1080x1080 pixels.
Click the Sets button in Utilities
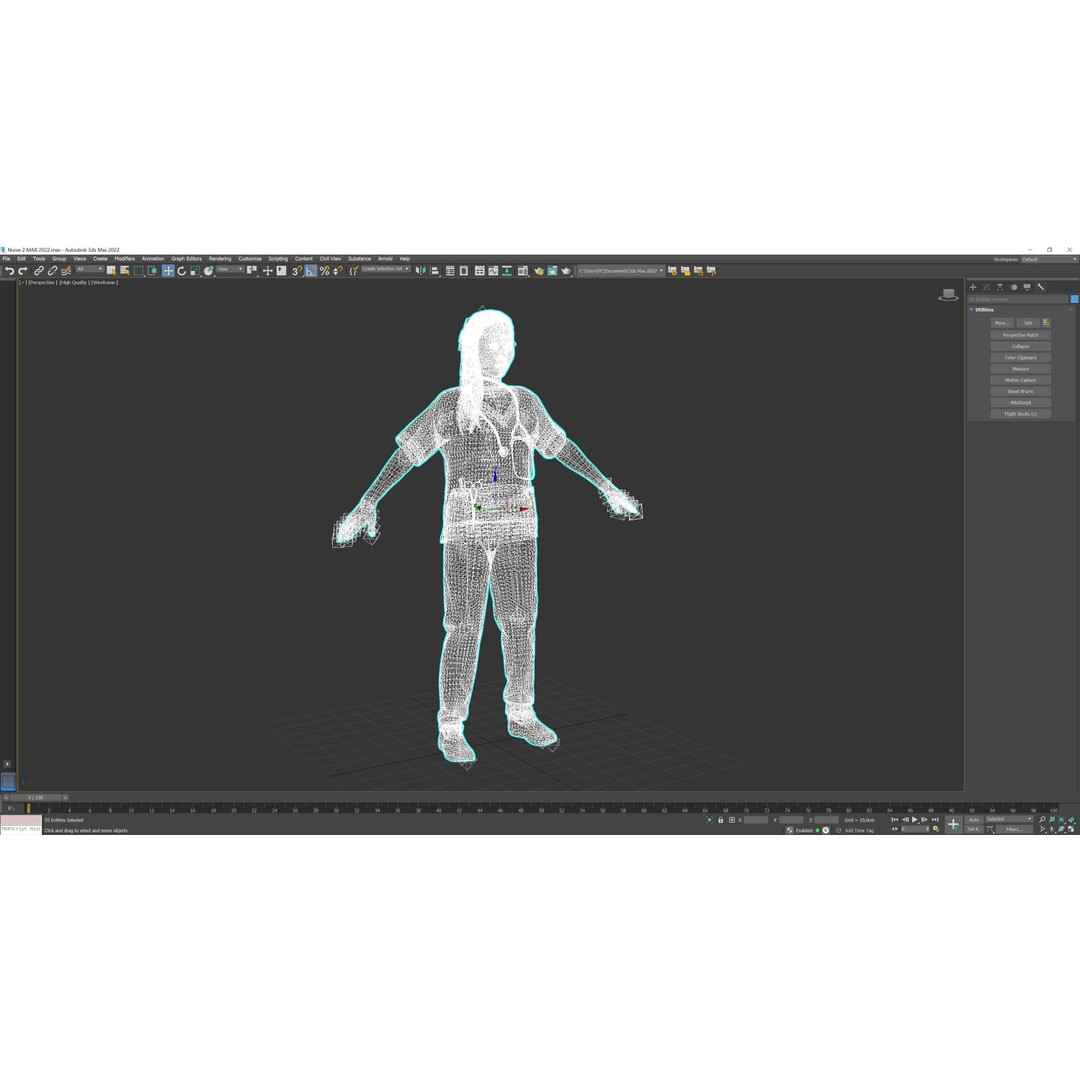[x=1028, y=323]
